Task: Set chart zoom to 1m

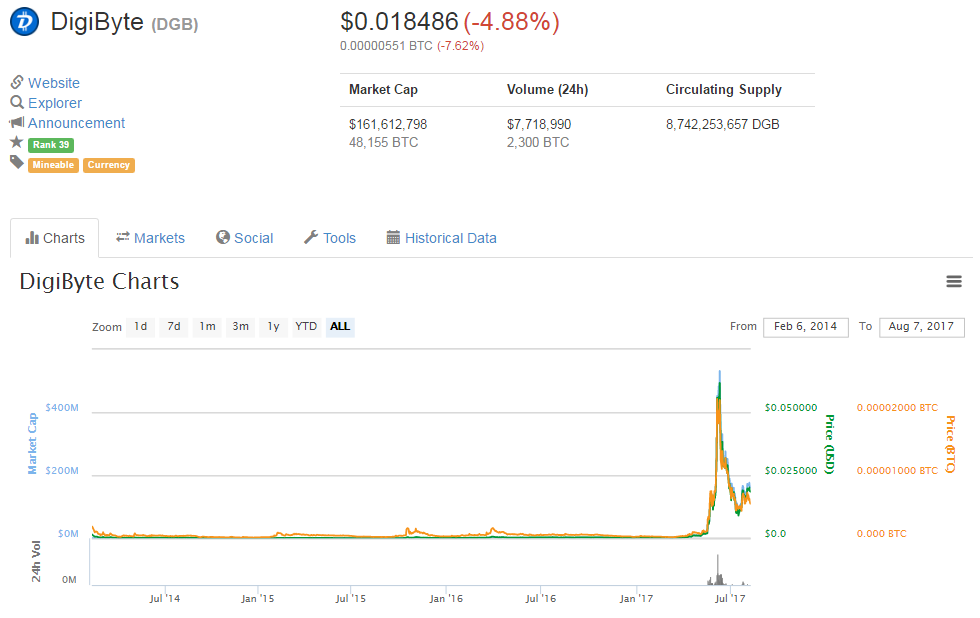Action: (208, 326)
